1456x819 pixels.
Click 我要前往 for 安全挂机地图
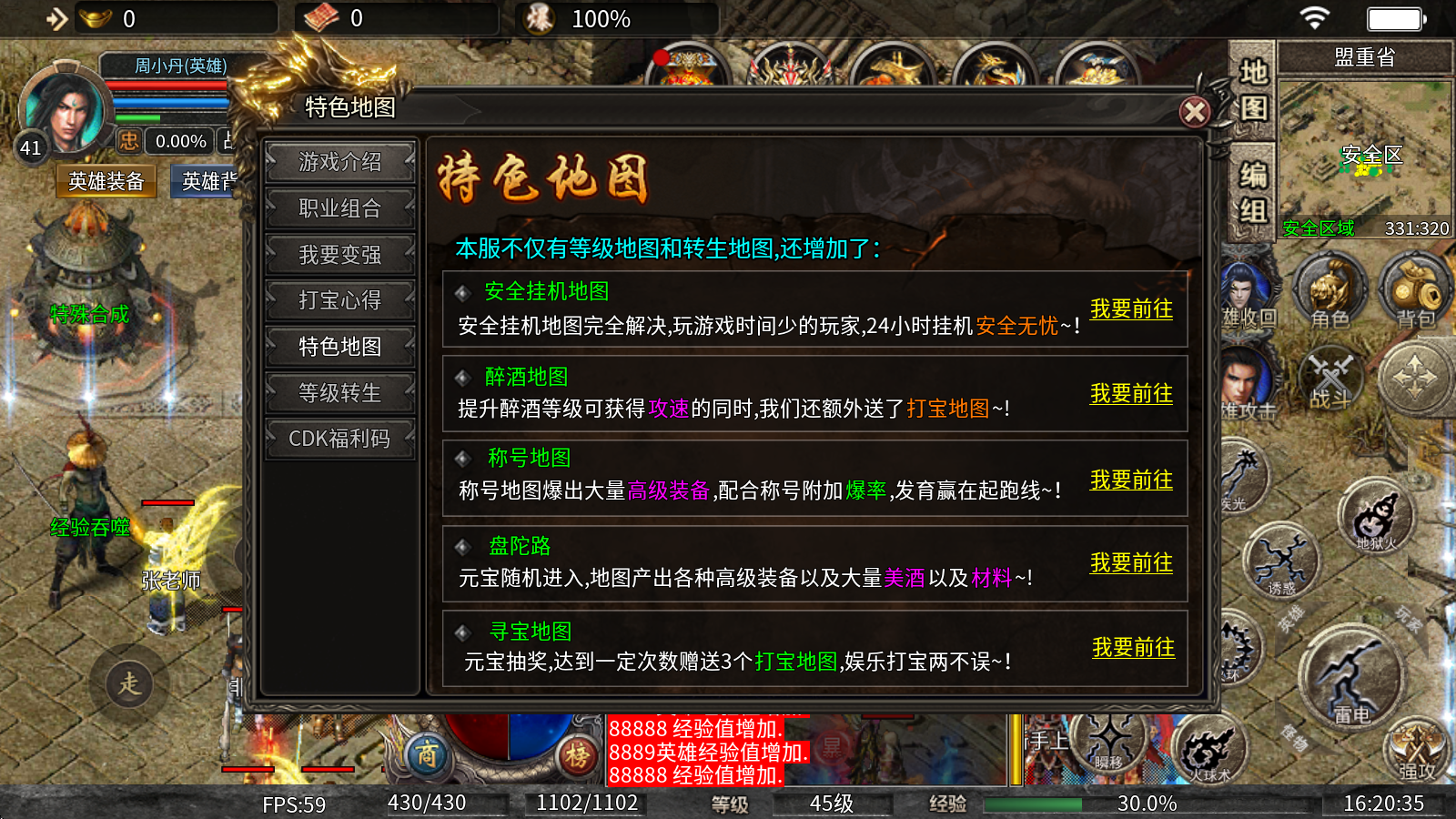click(1131, 309)
